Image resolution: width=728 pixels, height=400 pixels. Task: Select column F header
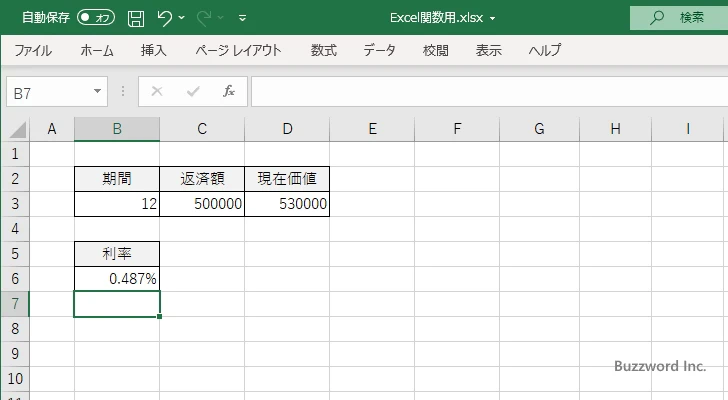[x=457, y=129]
